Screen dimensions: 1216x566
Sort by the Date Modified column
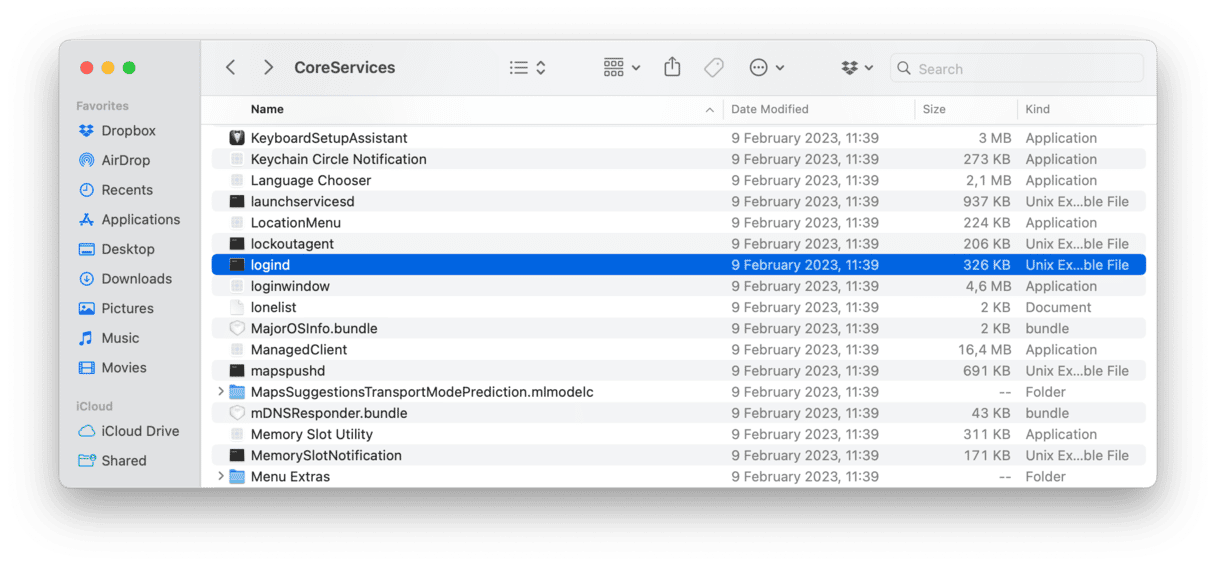770,109
